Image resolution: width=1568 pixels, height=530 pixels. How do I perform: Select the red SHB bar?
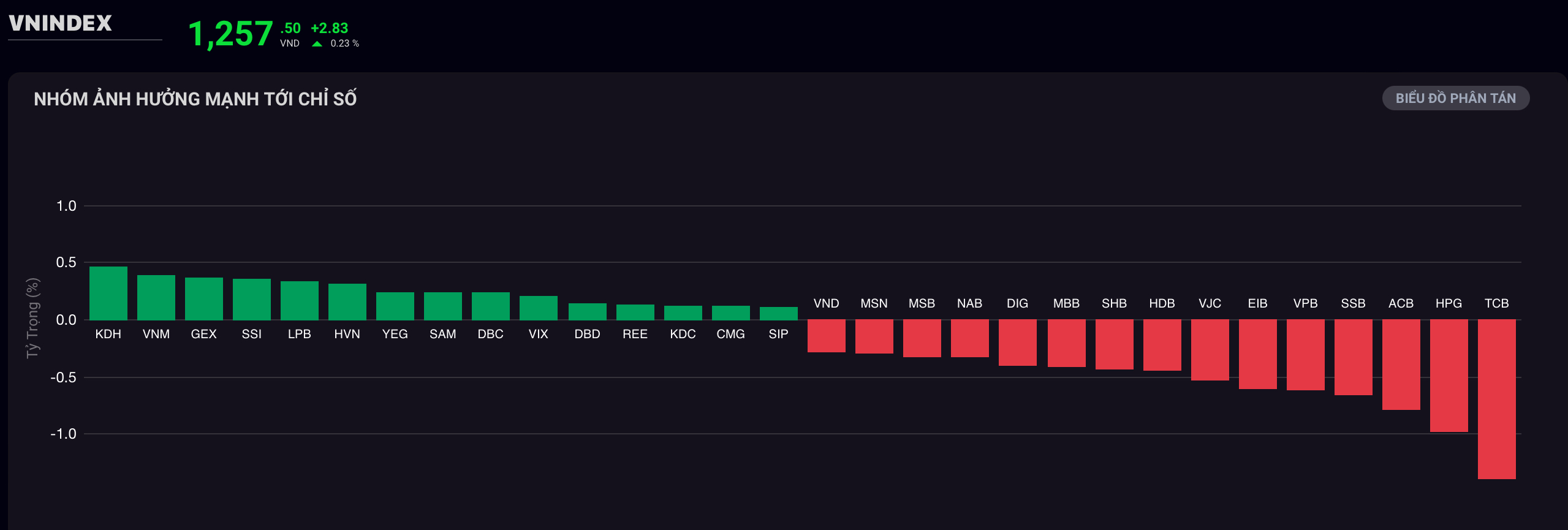coord(1115,344)
